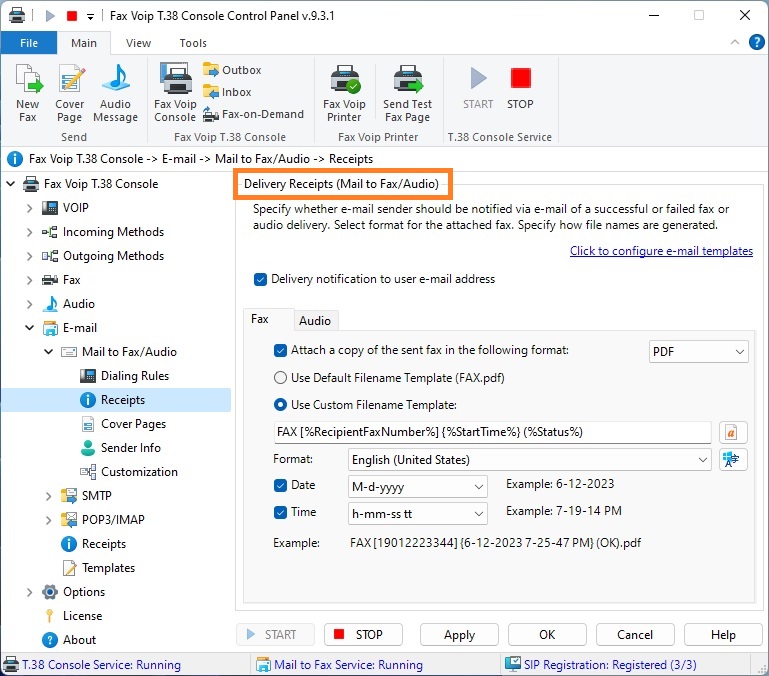Screen dimensions: 769x676
Task: Toggle Delivery notification to user e-mail checkbox
Action: pyautogui.click(x=260, y=280)
